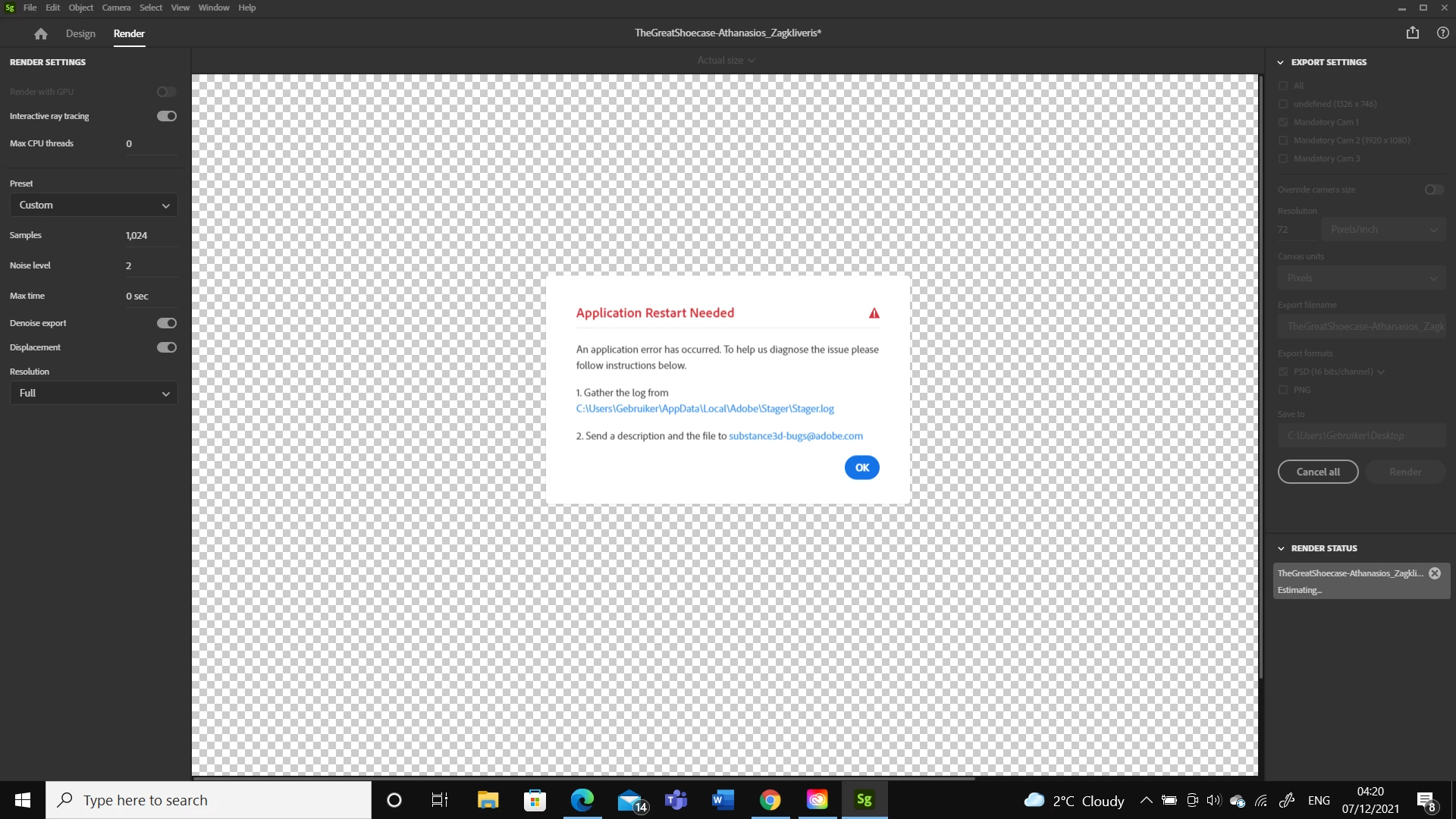Click the Home icon
This screenshot has width=1456, height=819.
pos(41,33)
